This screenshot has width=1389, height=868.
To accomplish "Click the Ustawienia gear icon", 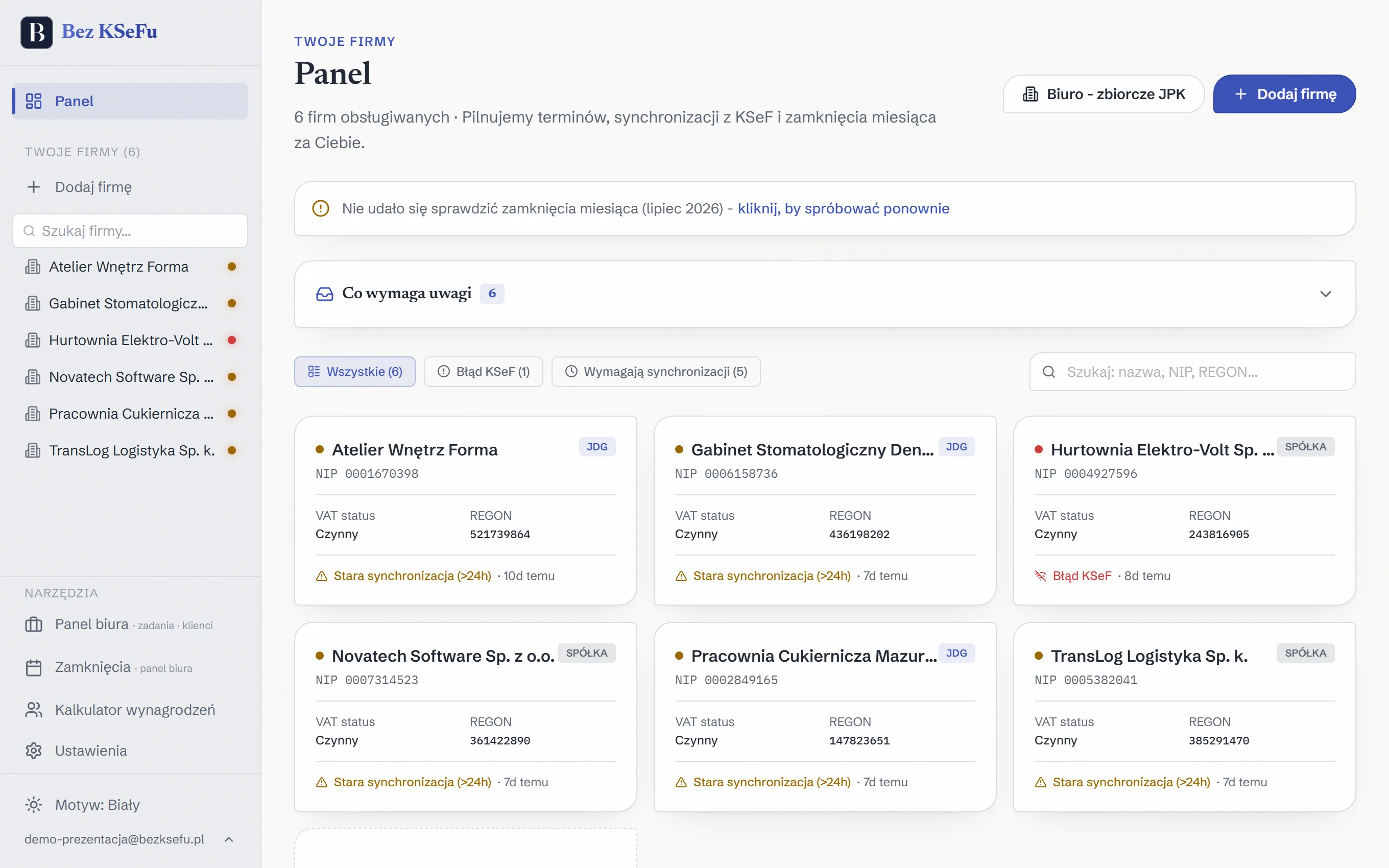I will pos(34,751).
